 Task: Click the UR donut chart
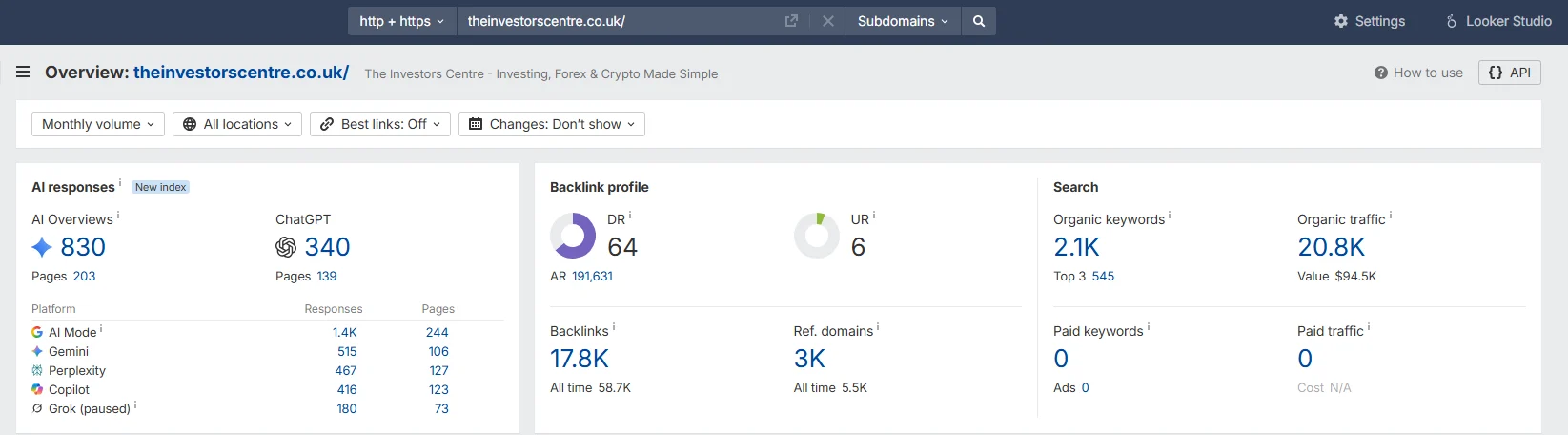coord(817,236)
